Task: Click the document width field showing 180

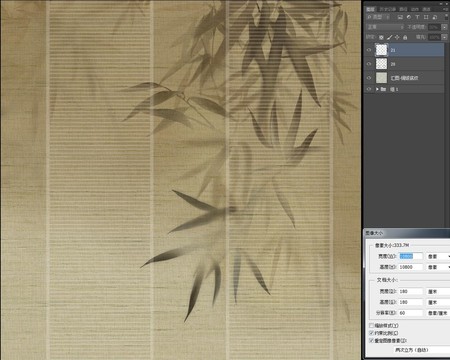Action: (411, 291)
